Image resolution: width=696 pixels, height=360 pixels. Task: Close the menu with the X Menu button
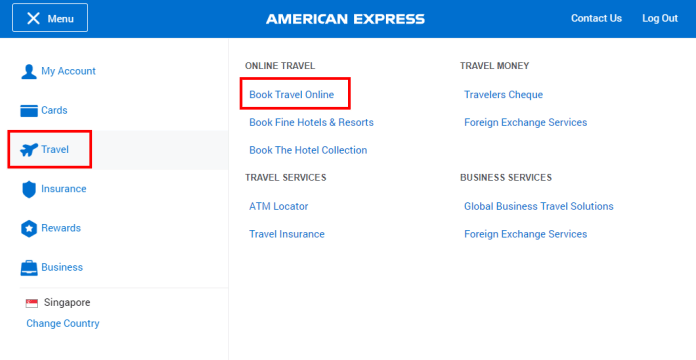pos(50,18)
